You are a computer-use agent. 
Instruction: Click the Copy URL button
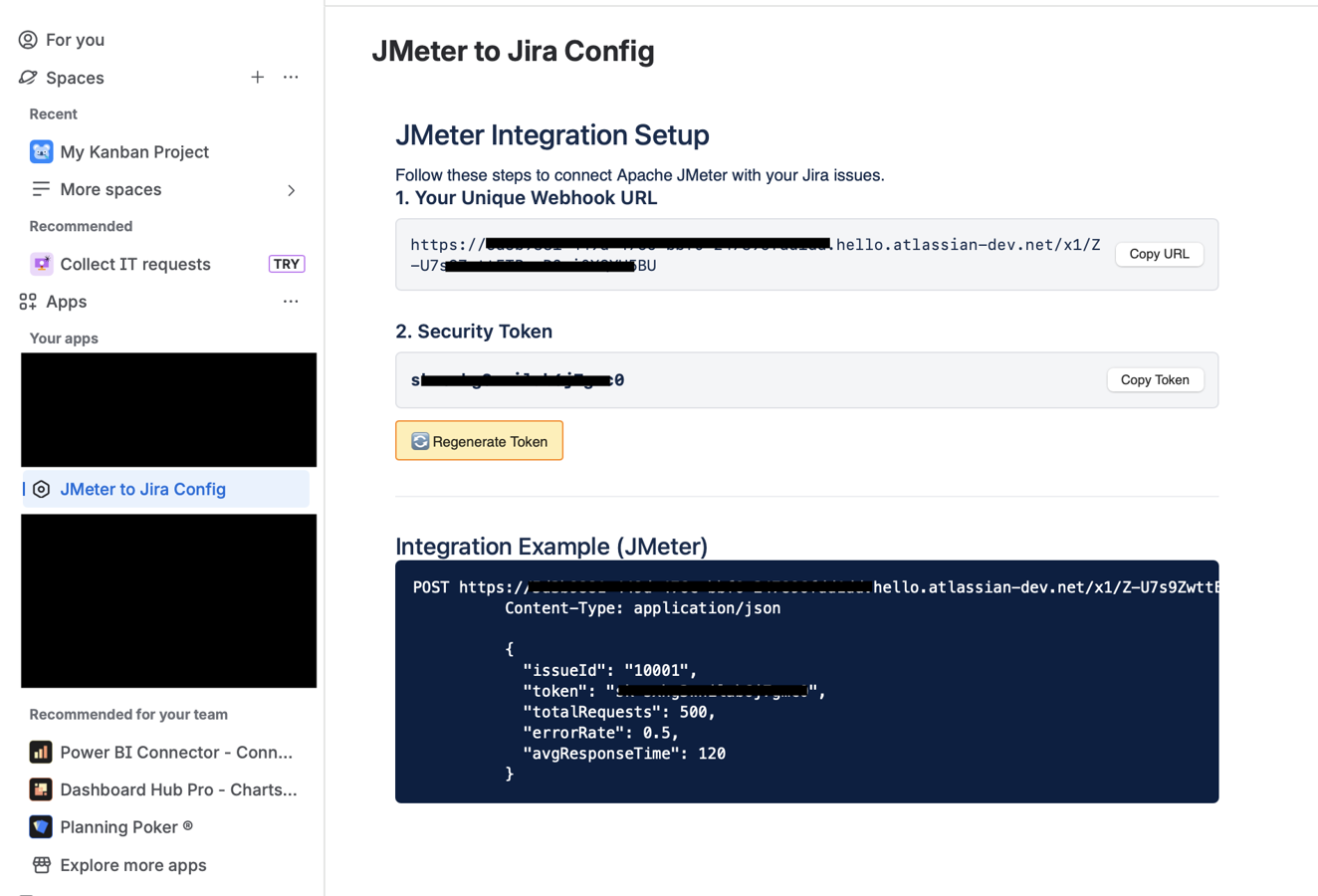1159,254
